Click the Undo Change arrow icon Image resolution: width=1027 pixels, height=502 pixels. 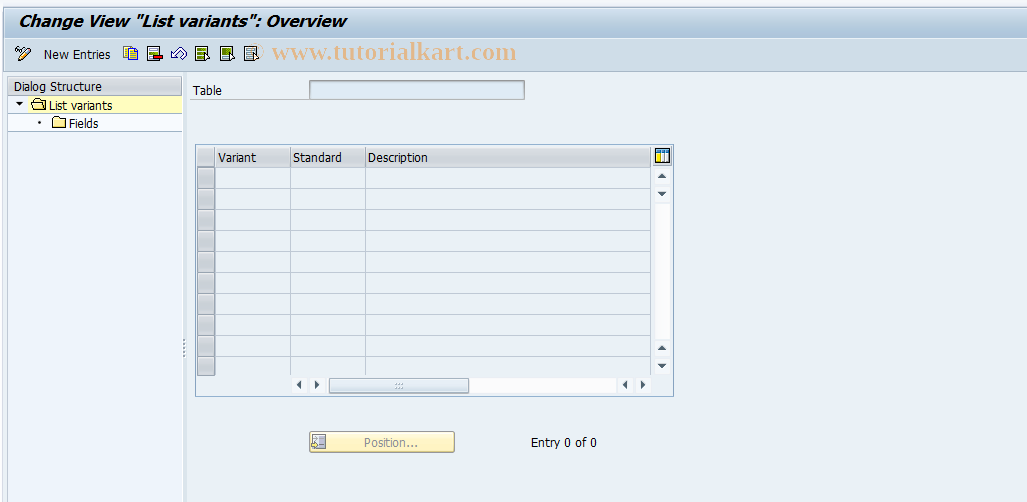(179, 54)
